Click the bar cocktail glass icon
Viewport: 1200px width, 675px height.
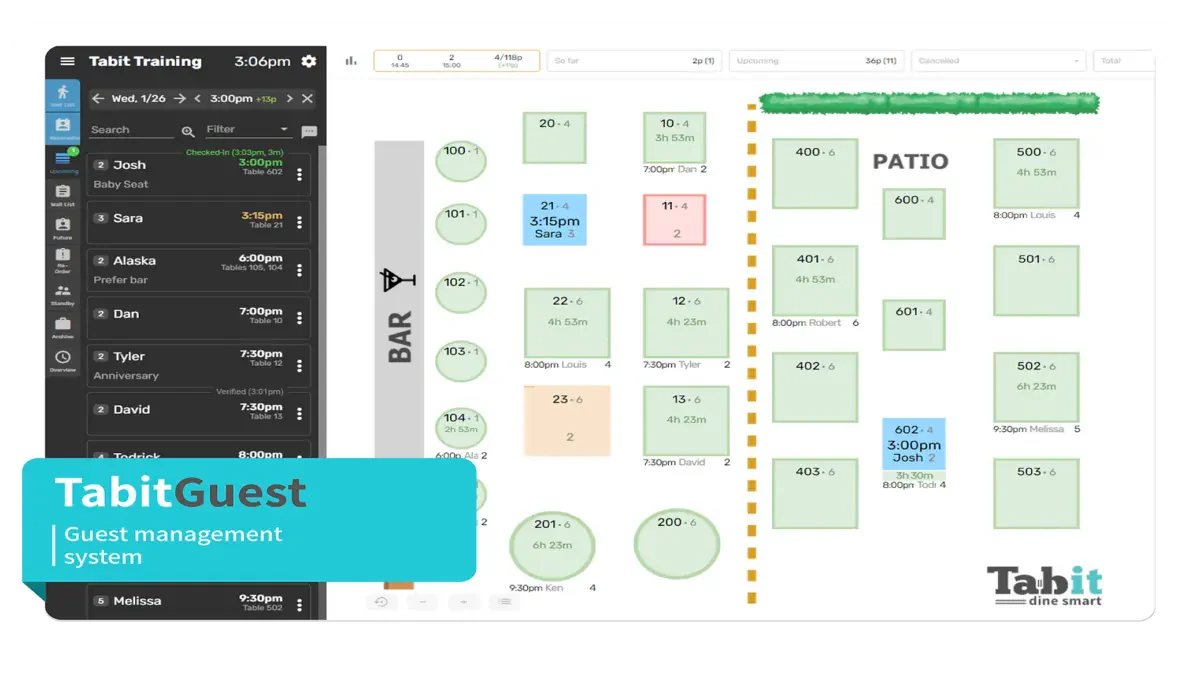tap(398, 280)
